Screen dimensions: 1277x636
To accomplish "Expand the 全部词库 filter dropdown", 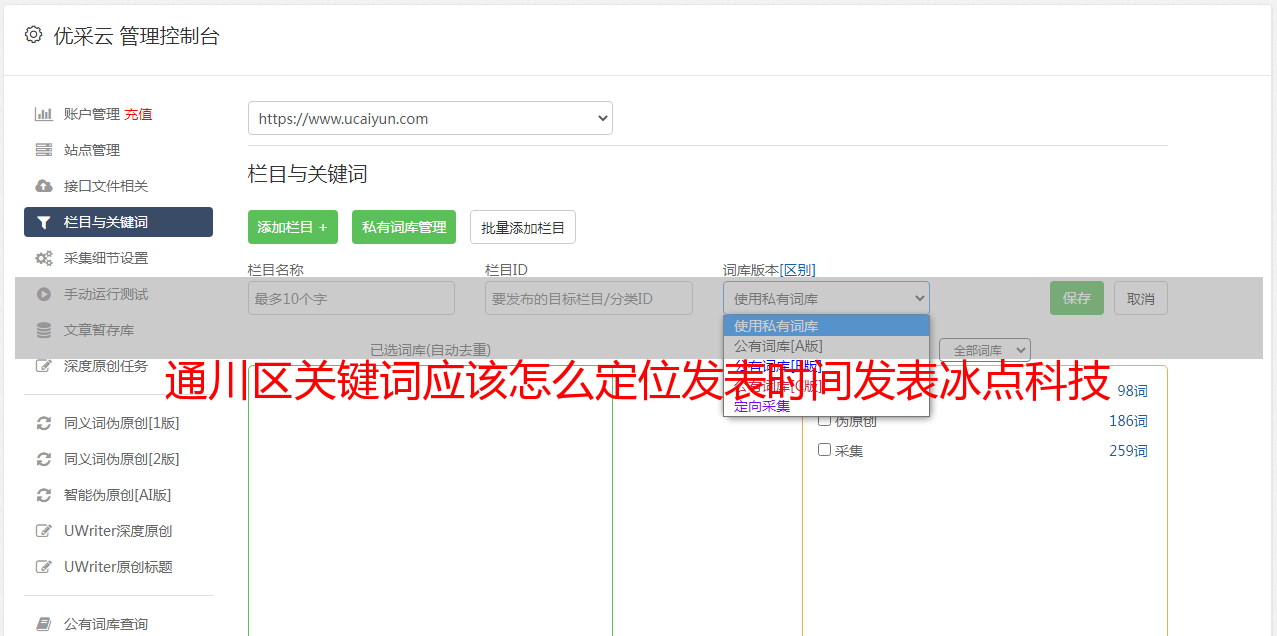I will pos(984,350).
